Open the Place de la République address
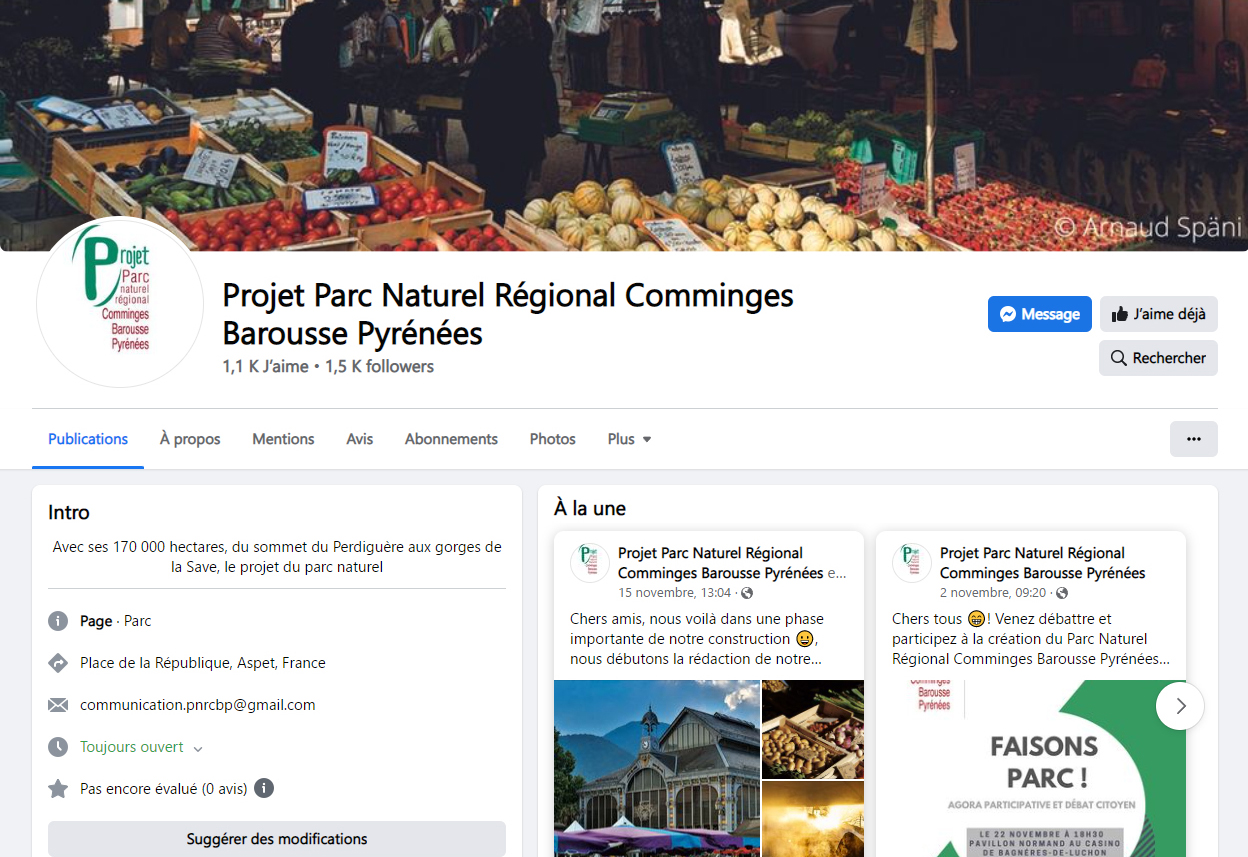 click(x=203, y=663)
